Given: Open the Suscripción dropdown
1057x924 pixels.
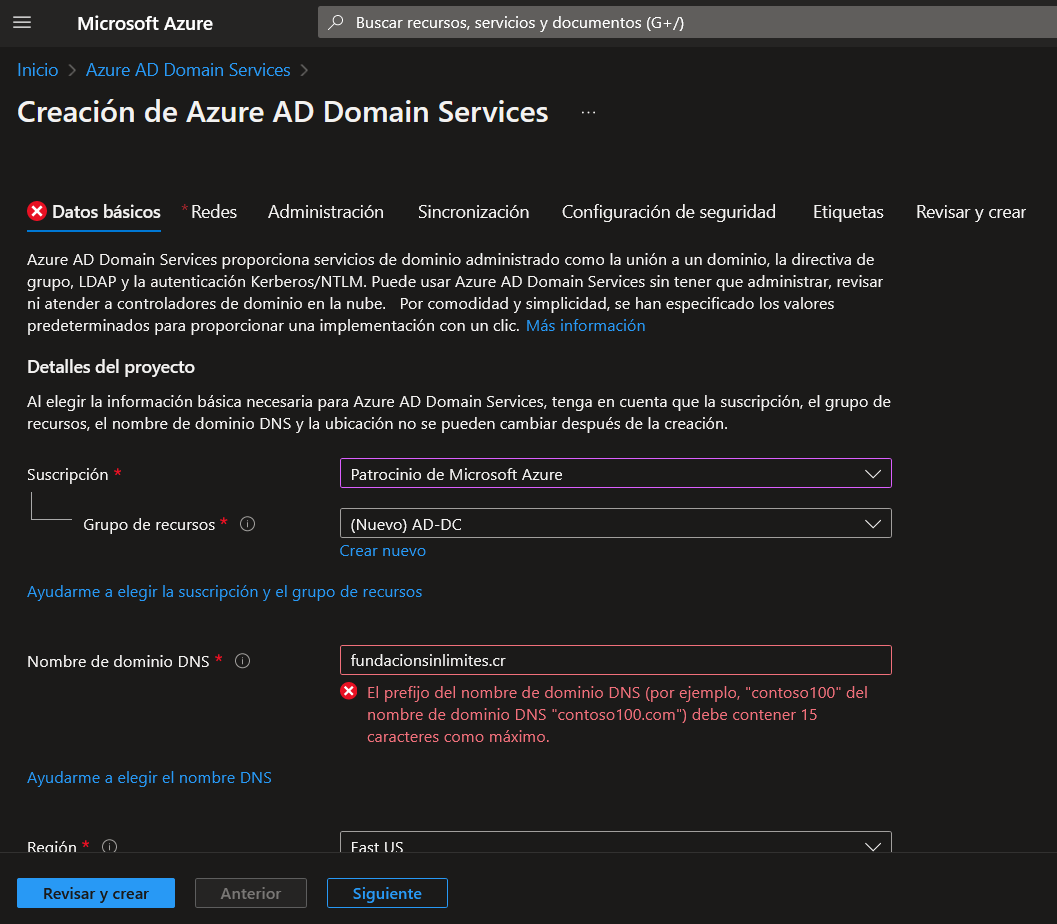Looking at the screenshot, I should tap(615, 474).
